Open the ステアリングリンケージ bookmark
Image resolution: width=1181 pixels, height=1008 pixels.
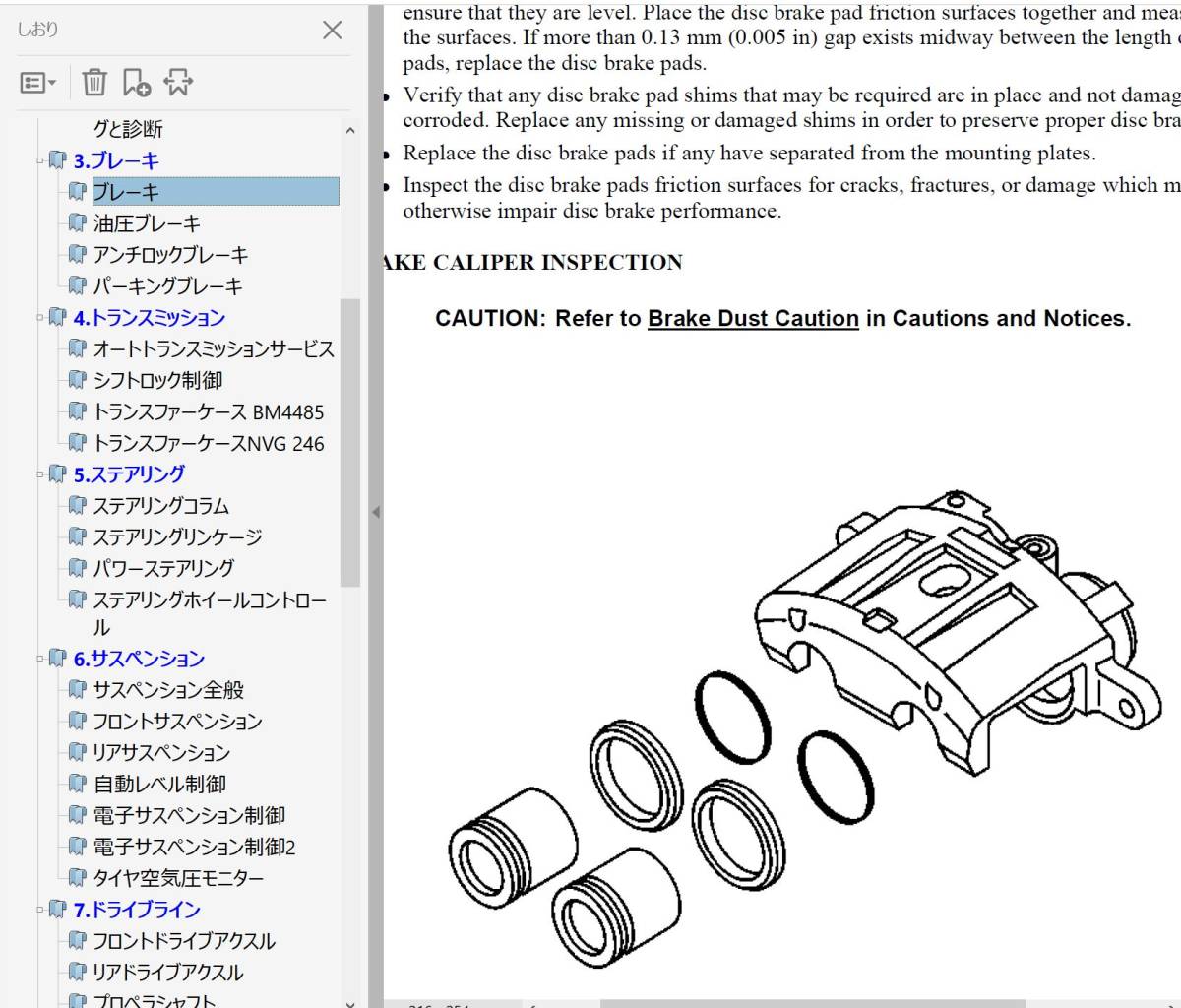point(177,537)
